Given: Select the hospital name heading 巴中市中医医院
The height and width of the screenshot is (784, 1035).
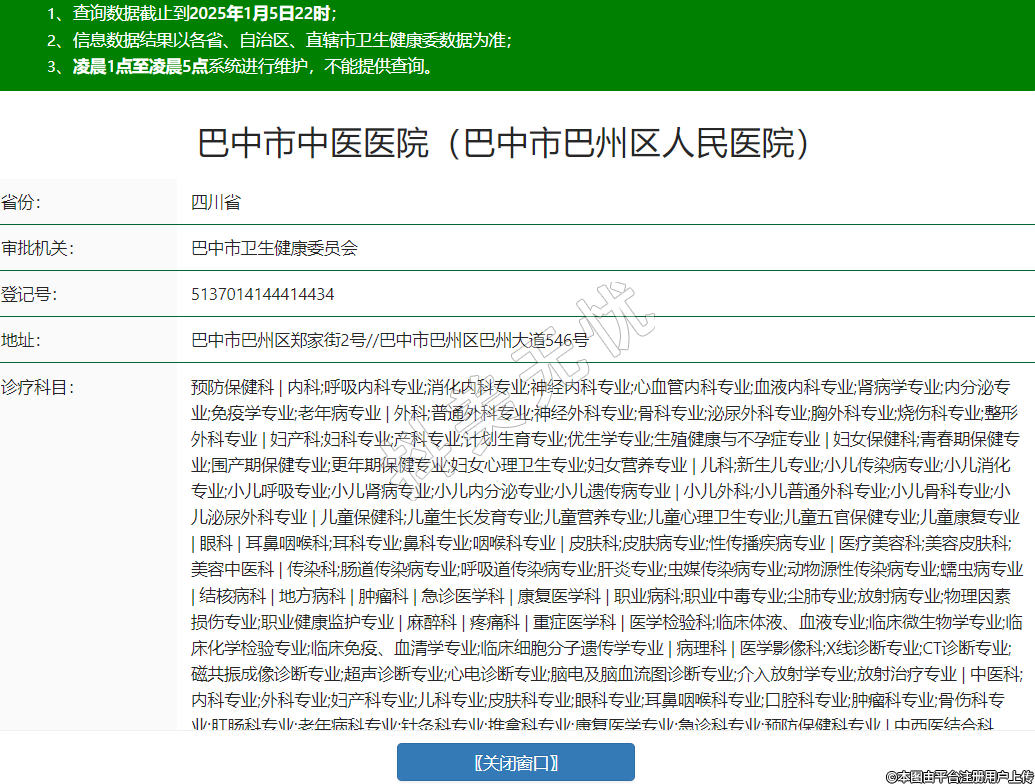Looking at the screenshot, I should 503,144.
